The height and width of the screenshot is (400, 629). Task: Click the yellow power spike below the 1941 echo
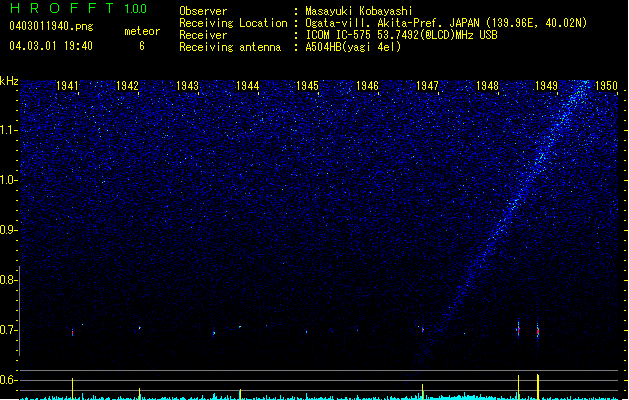(73, 388)
